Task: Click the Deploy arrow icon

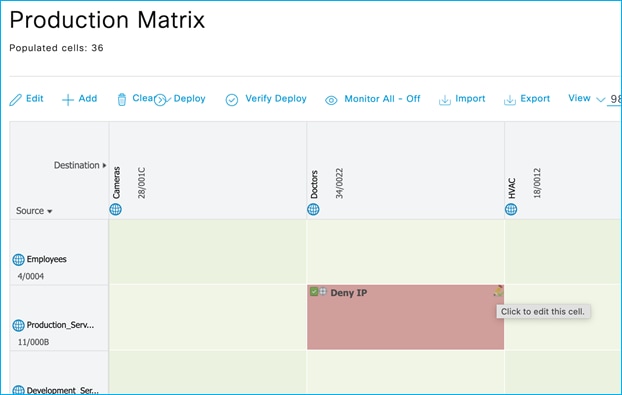Action: click(161, 100)
